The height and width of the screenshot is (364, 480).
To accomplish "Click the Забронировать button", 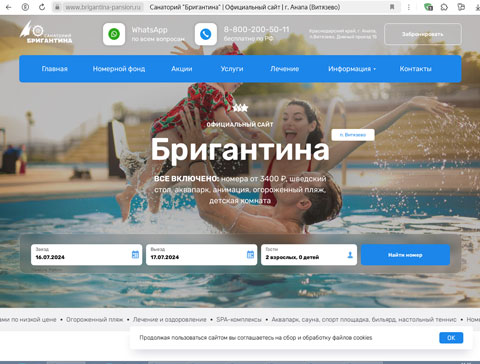I will [423, 34].
